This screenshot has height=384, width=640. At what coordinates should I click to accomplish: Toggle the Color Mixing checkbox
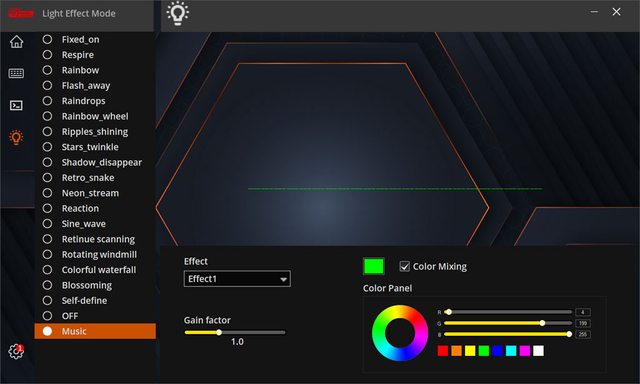404,266
